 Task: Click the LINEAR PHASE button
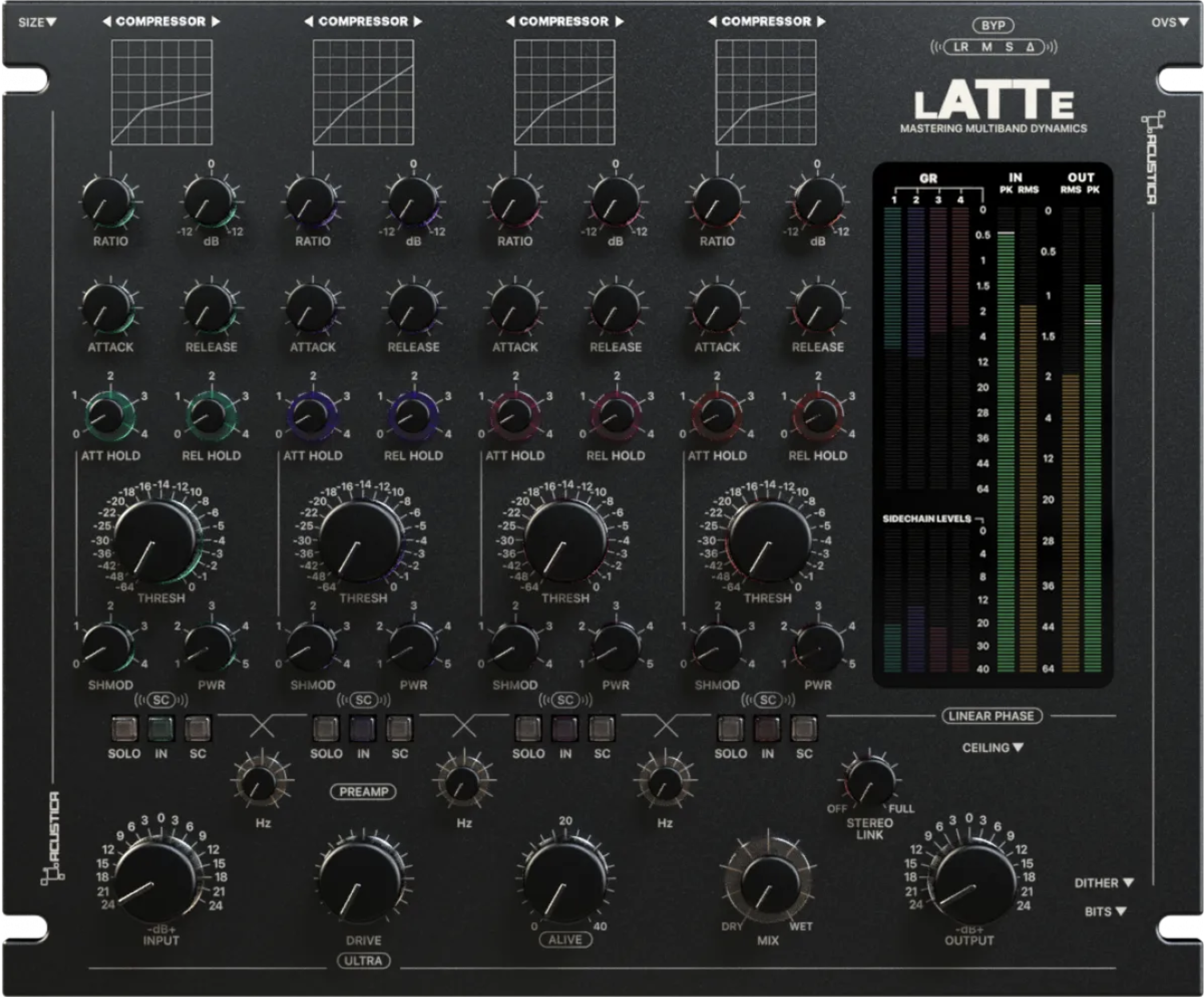point(991,716)
